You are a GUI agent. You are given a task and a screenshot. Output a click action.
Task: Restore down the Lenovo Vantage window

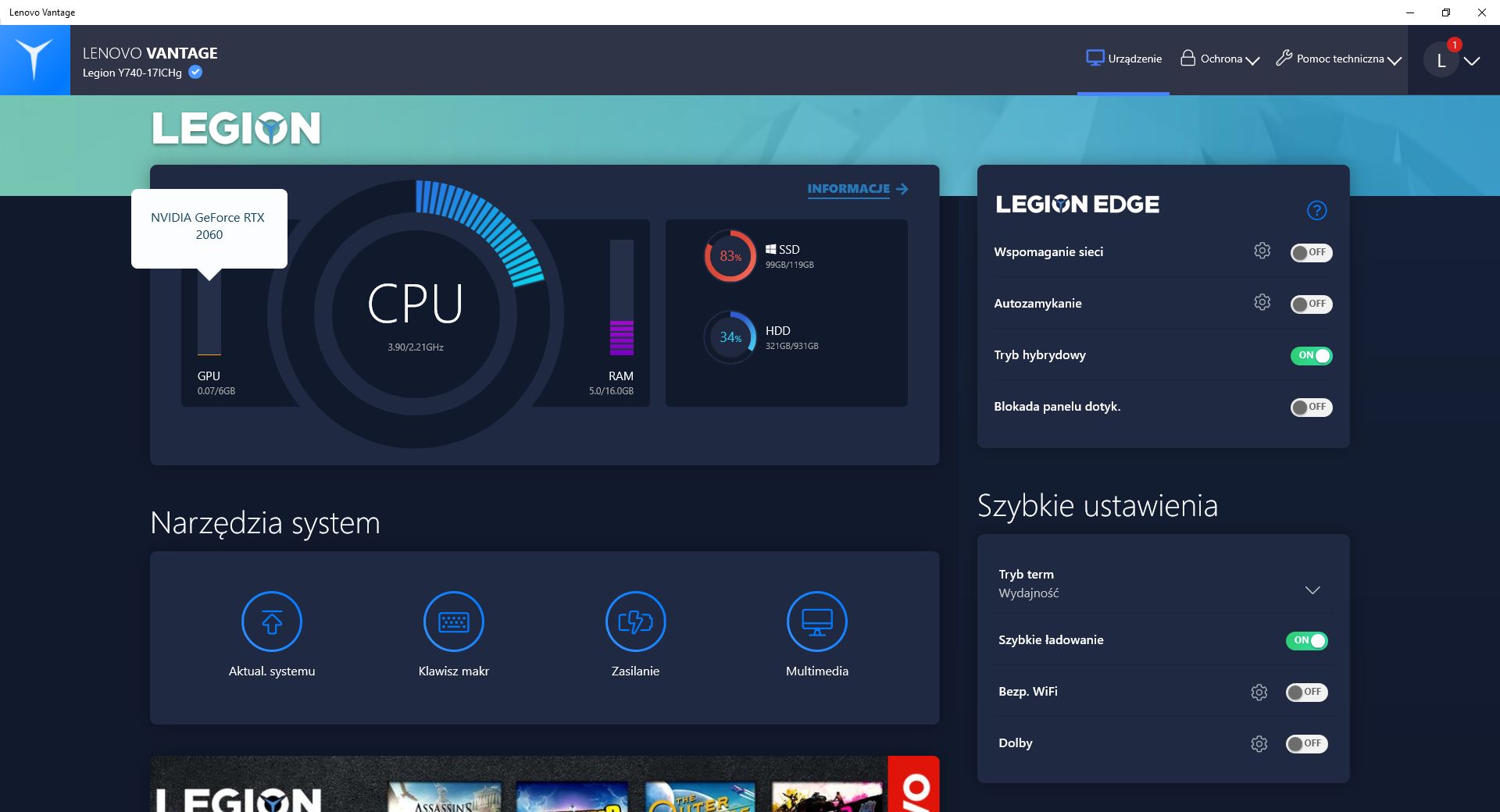(x=1446, y=12)
